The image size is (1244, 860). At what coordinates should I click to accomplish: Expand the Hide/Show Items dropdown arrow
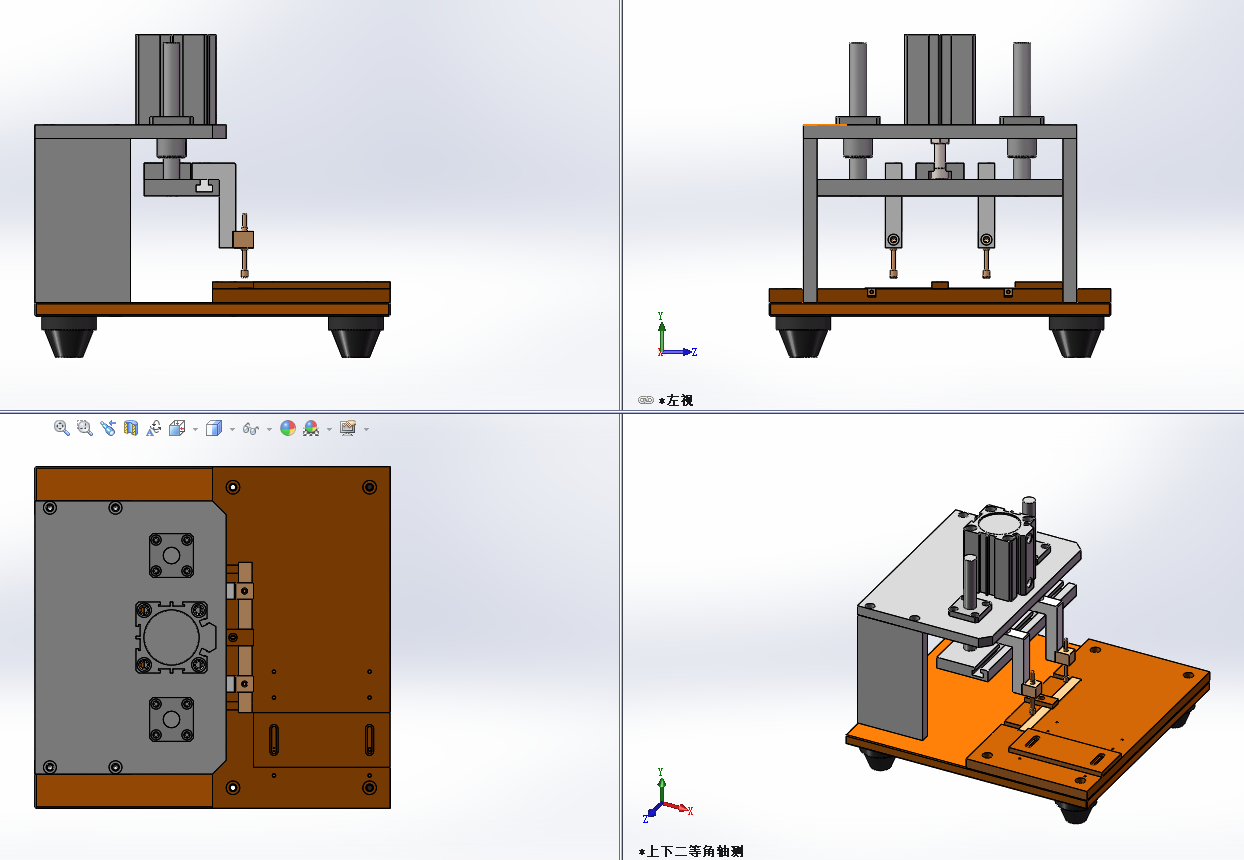[x=269, y=429]
